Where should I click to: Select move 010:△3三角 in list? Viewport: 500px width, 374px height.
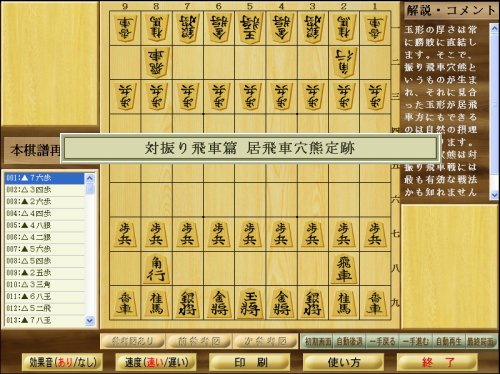(x=45, y=285)
